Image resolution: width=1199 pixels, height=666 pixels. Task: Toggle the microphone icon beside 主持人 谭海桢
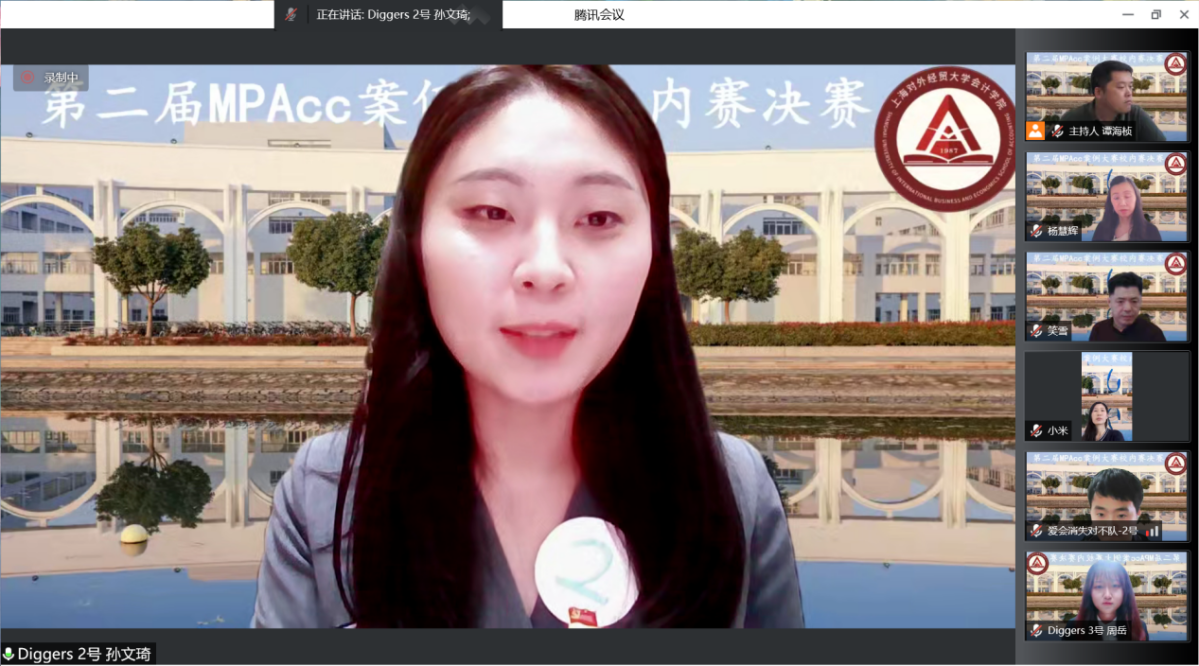1057,131
